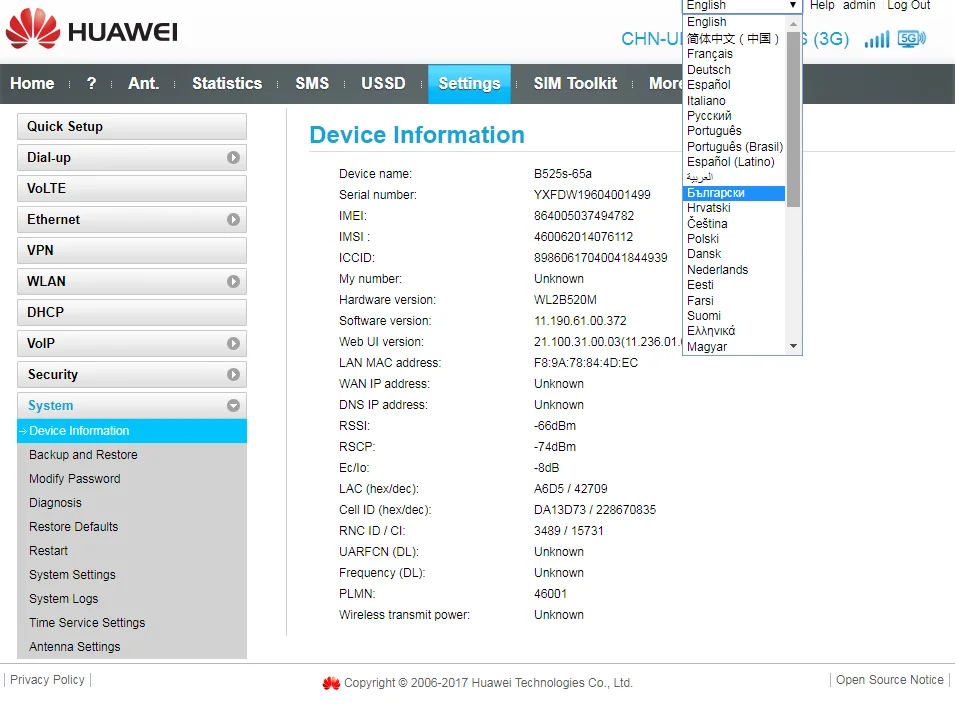This screenshot has height=725, width=959.
Task: Open Backup and Restore page
Action: (x=83, y=455)
